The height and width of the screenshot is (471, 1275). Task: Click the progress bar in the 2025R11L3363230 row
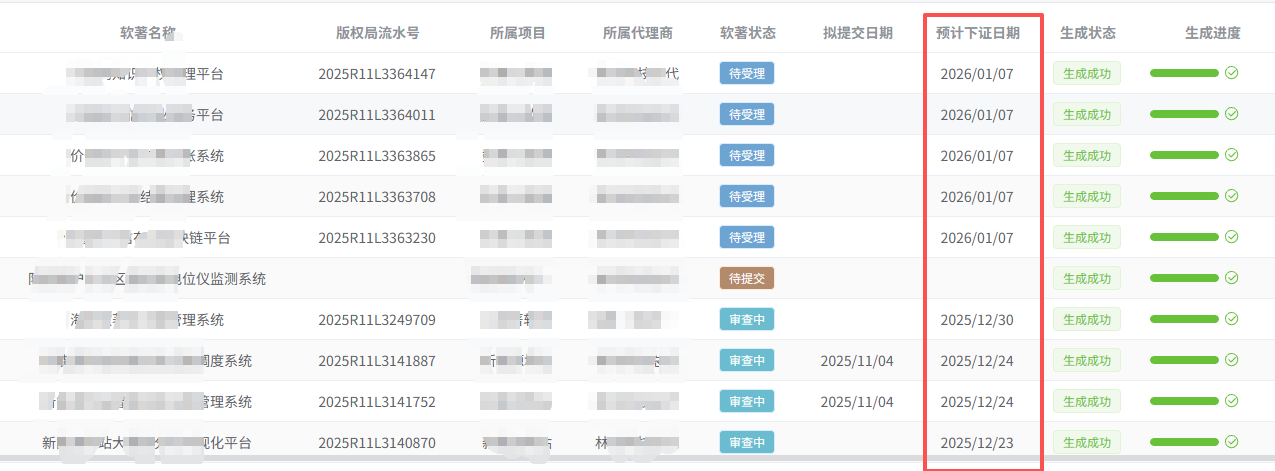point(1184,238)
